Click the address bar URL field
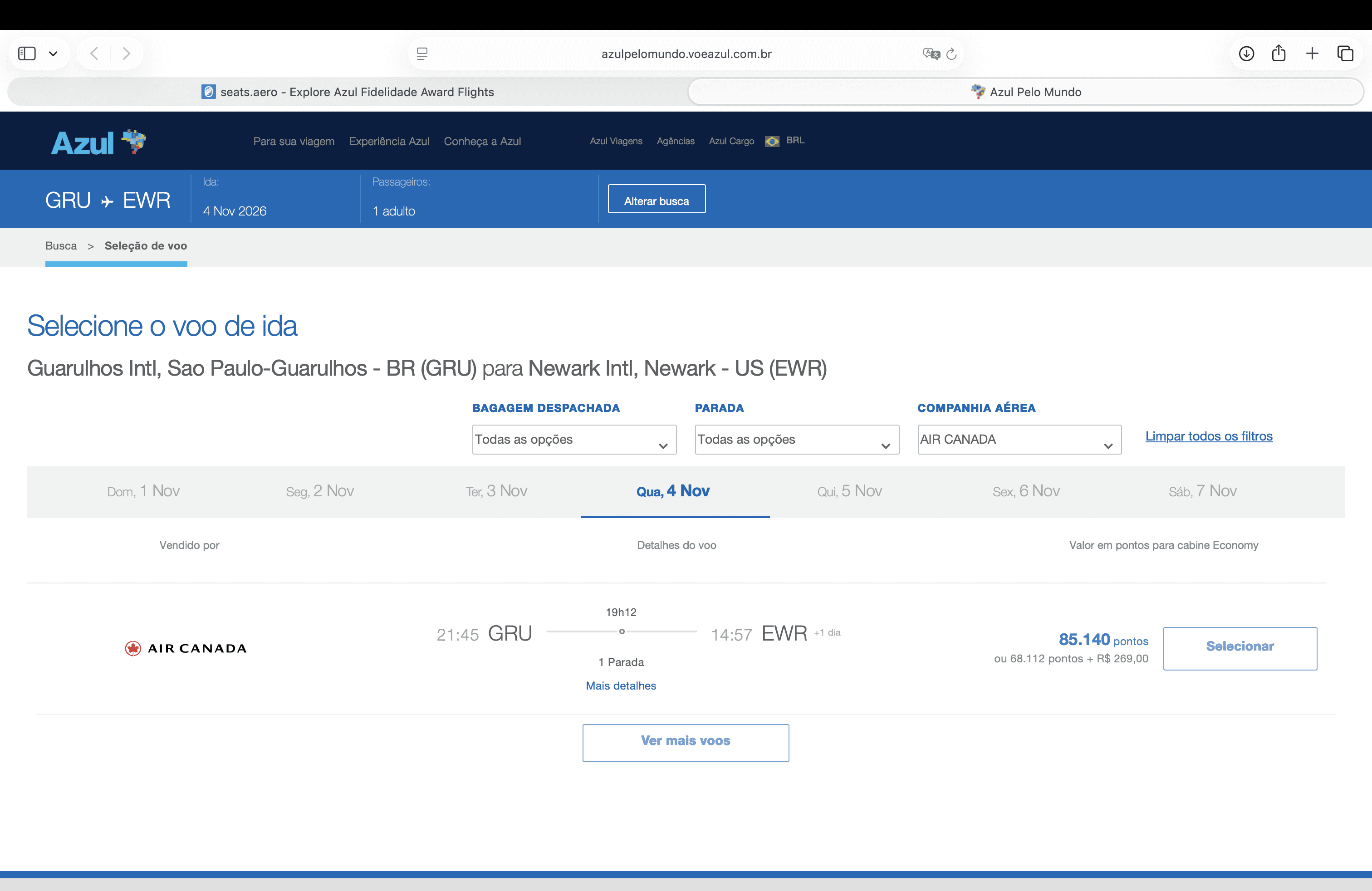Screen dimensions: 1372x891 [x=686, y=54]
